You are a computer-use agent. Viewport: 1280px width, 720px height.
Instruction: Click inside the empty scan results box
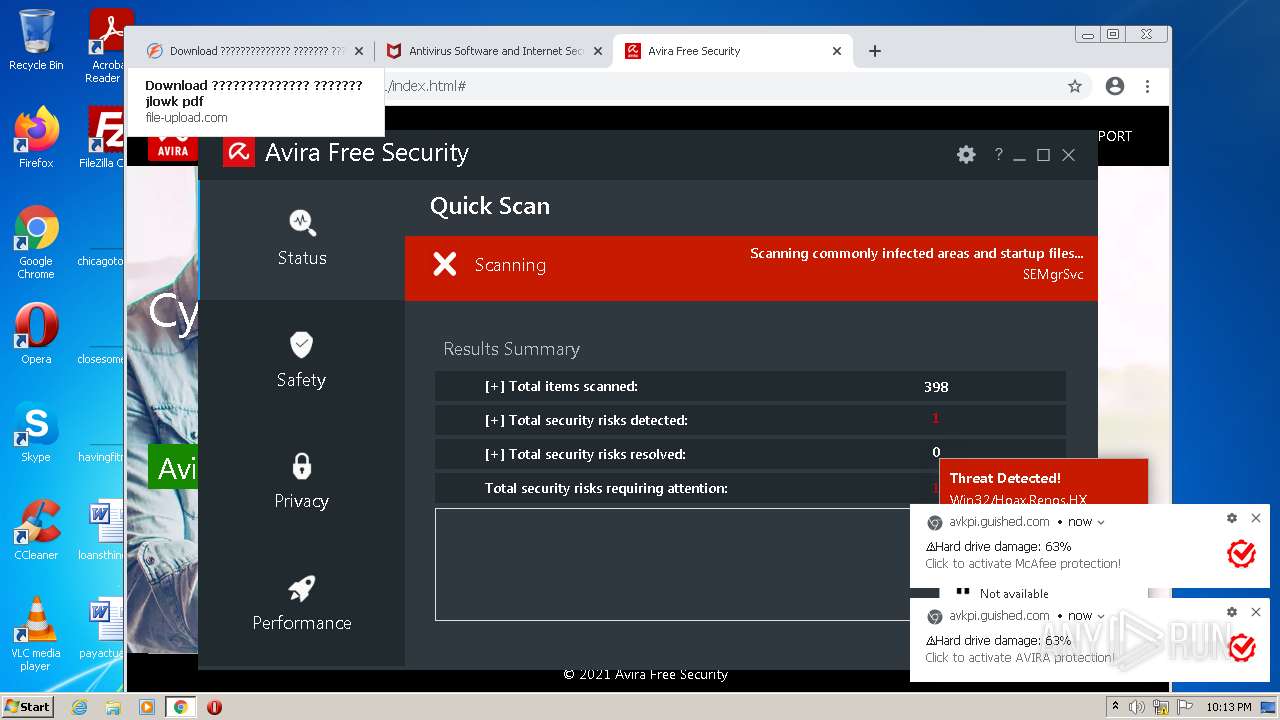(672, 564)
